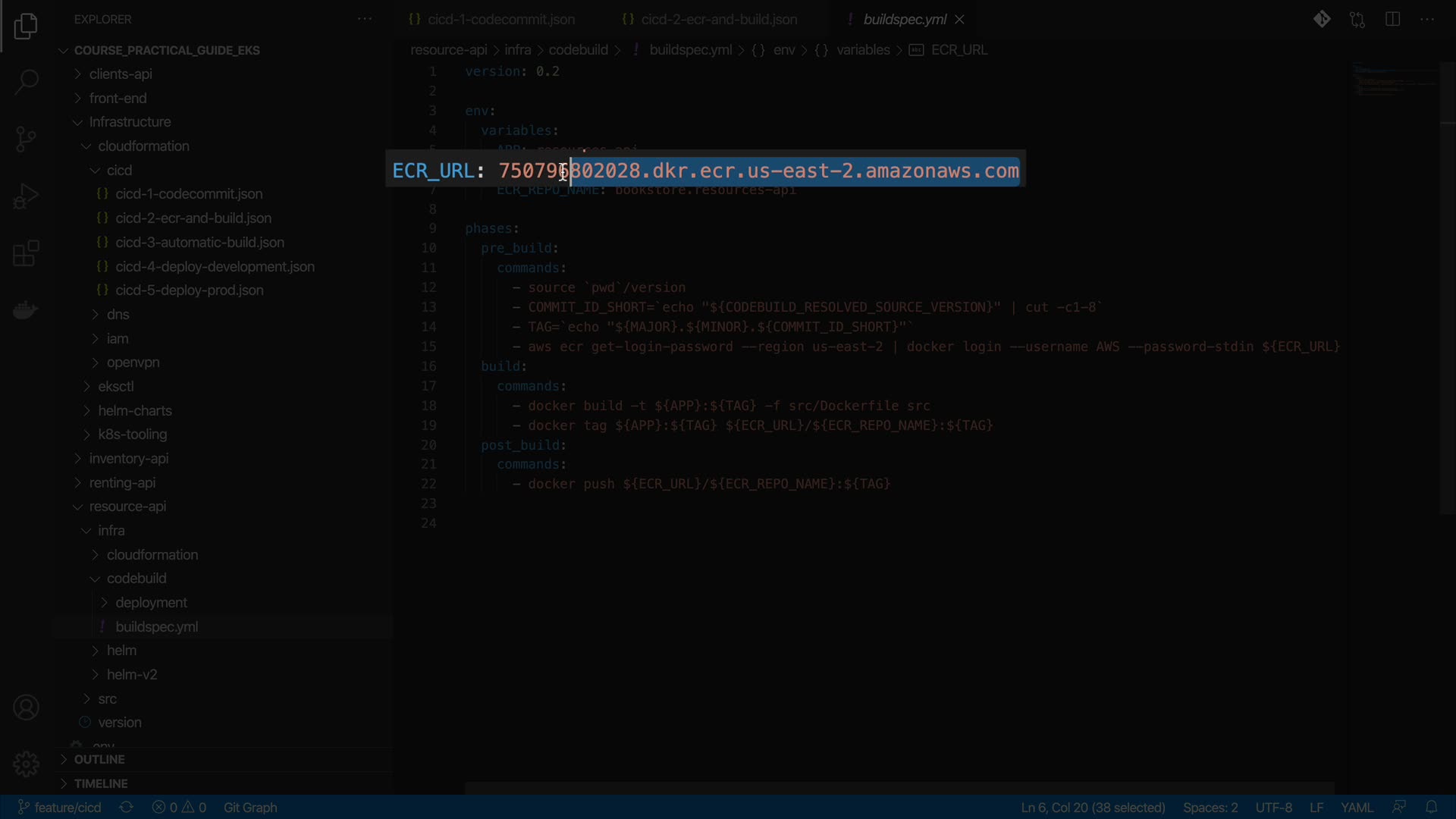Expand the clients-api folder
This screenshot has width=1456, height=819.
120,74
